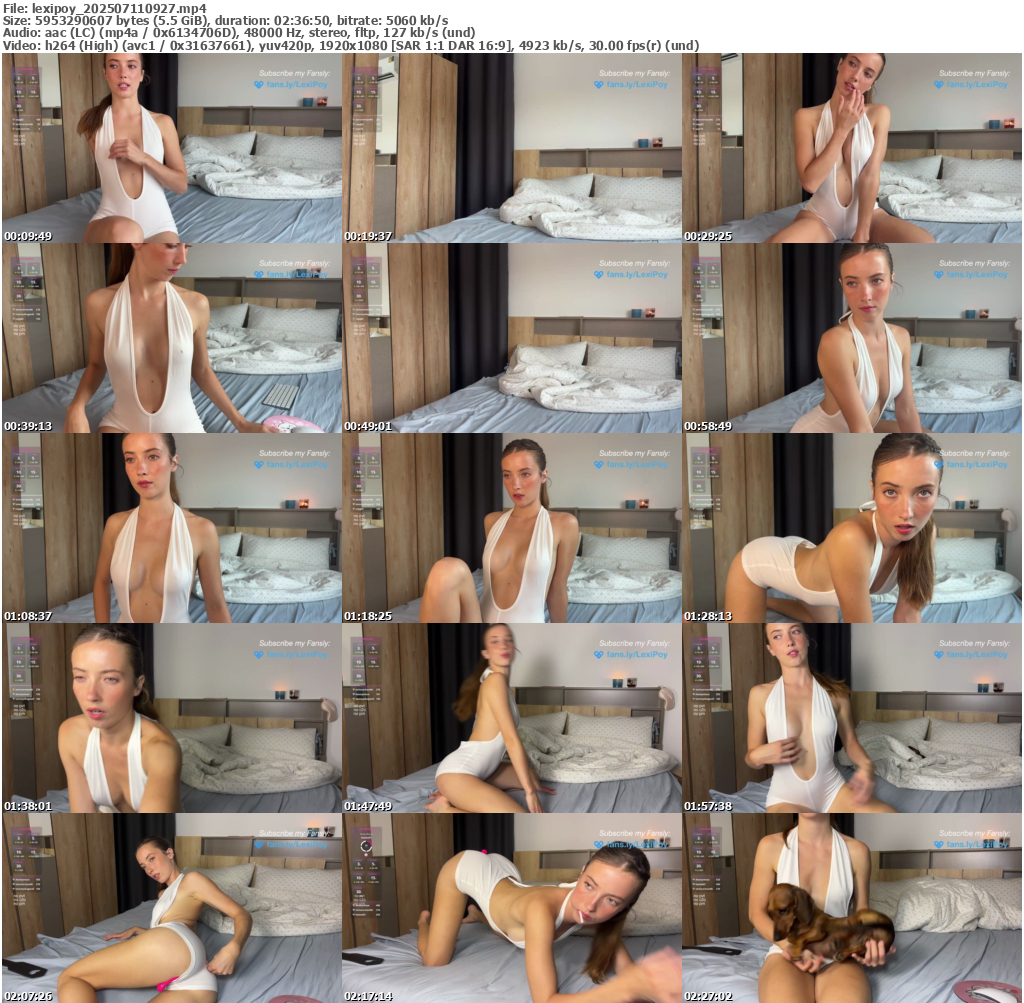1024x1003 pixels.
Task: Click the Video codec info line
Action: pos(350,45)
